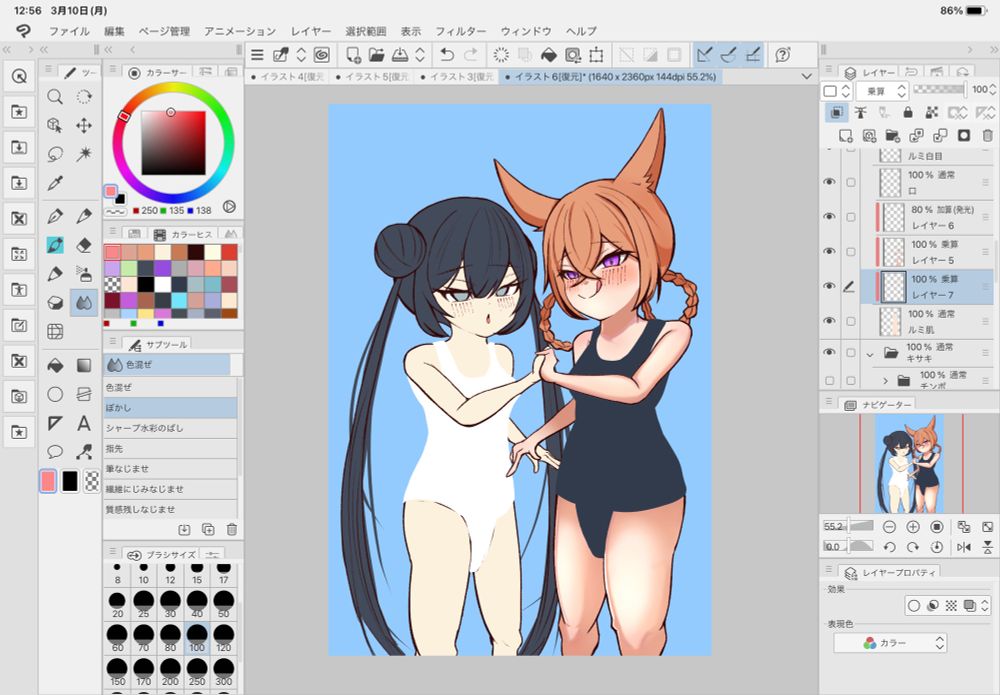
Task: Select the Eraser tool
Action: (84, 245)
